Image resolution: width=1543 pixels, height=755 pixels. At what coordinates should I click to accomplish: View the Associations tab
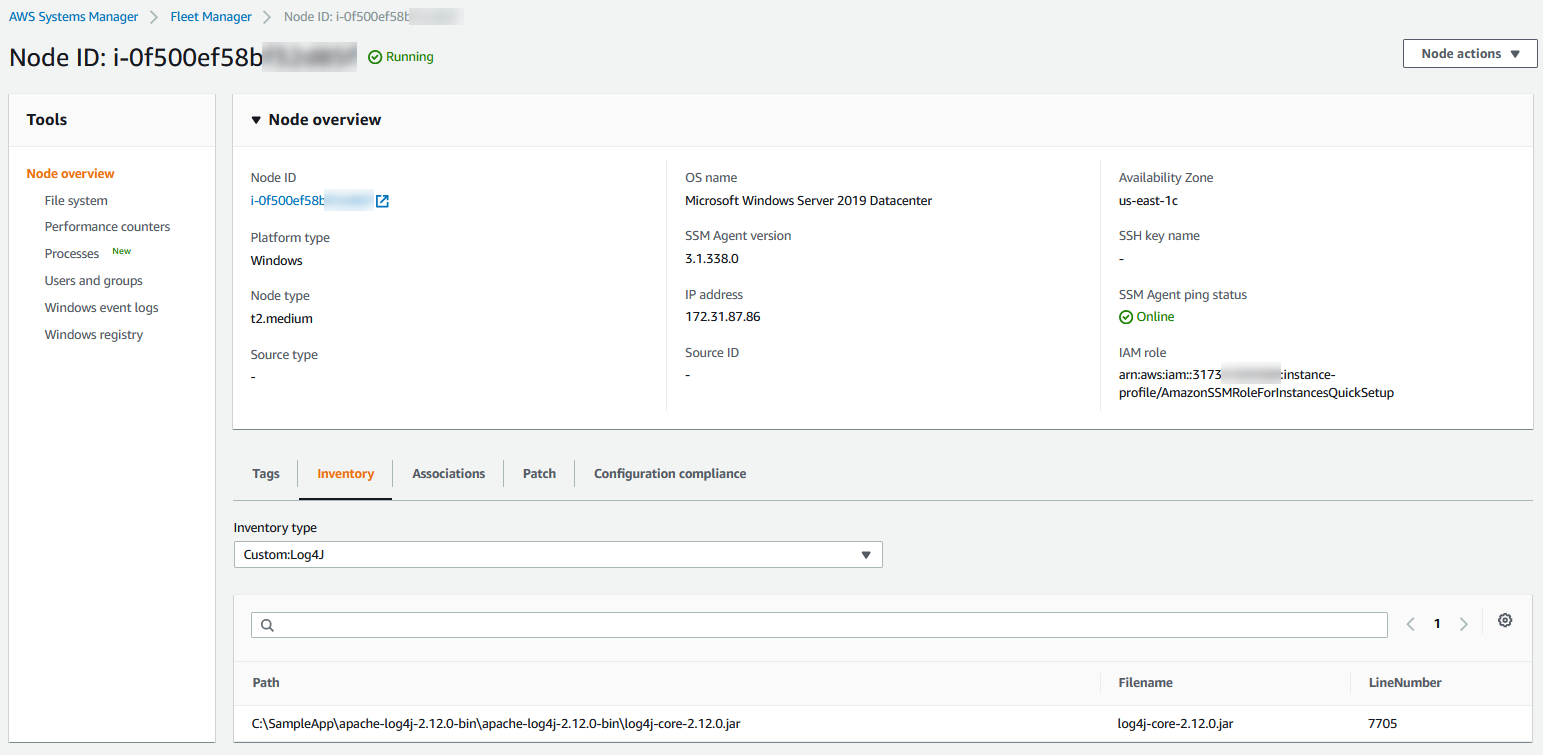(x=448, y=473)
